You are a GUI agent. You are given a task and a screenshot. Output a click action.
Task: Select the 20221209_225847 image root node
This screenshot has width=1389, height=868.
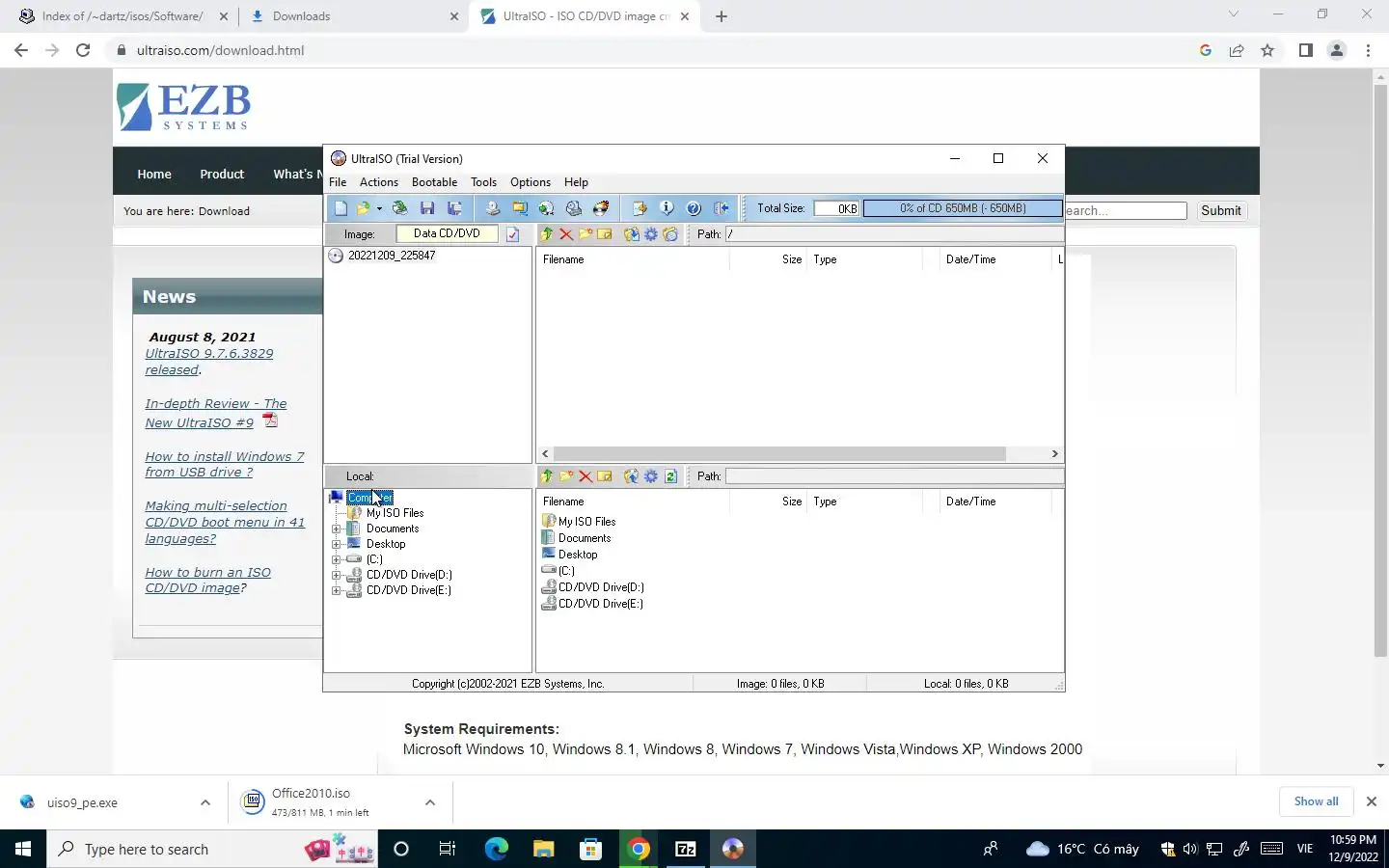click(392, 256)
